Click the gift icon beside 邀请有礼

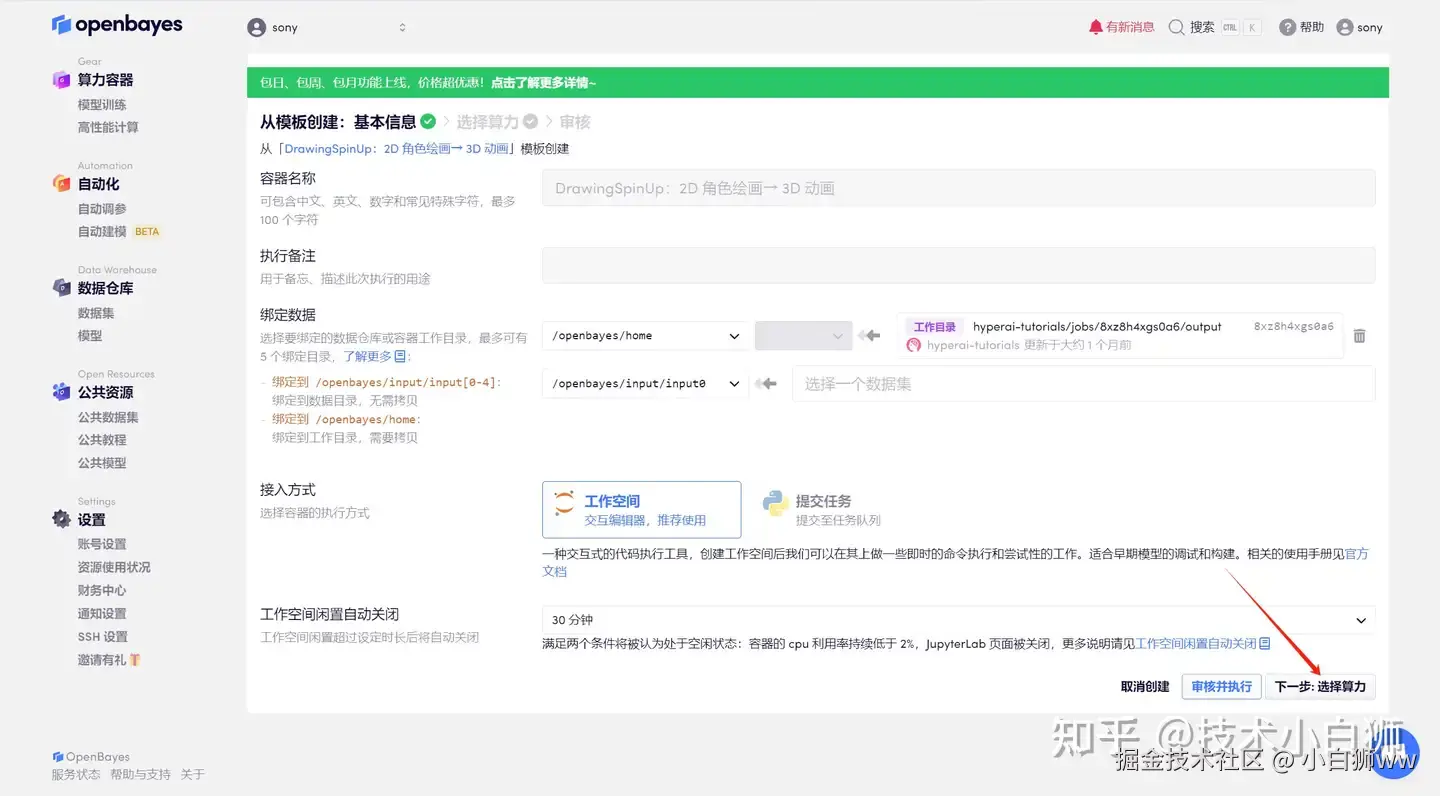[134, 660]
